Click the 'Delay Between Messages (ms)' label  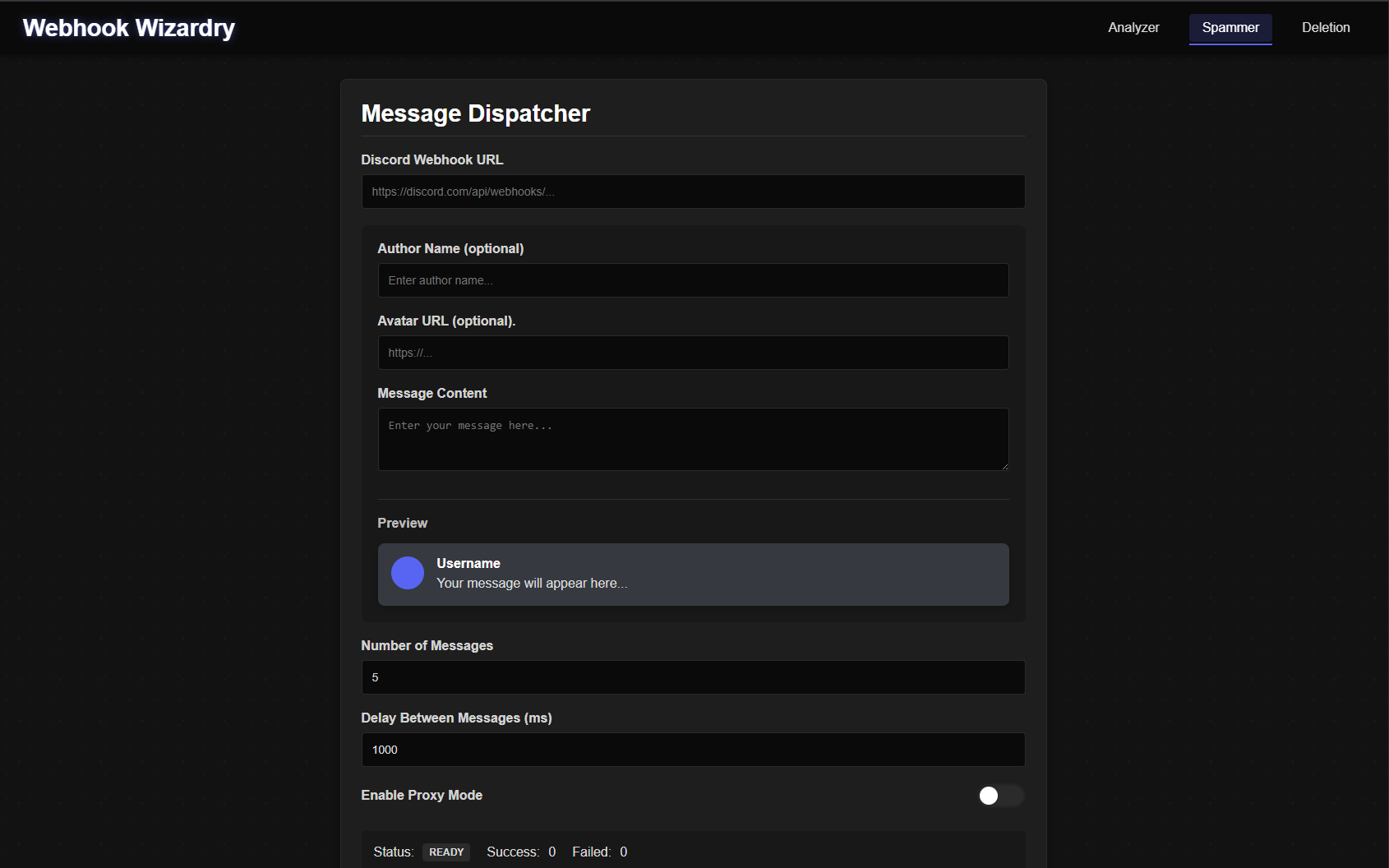tap(457, 718)
